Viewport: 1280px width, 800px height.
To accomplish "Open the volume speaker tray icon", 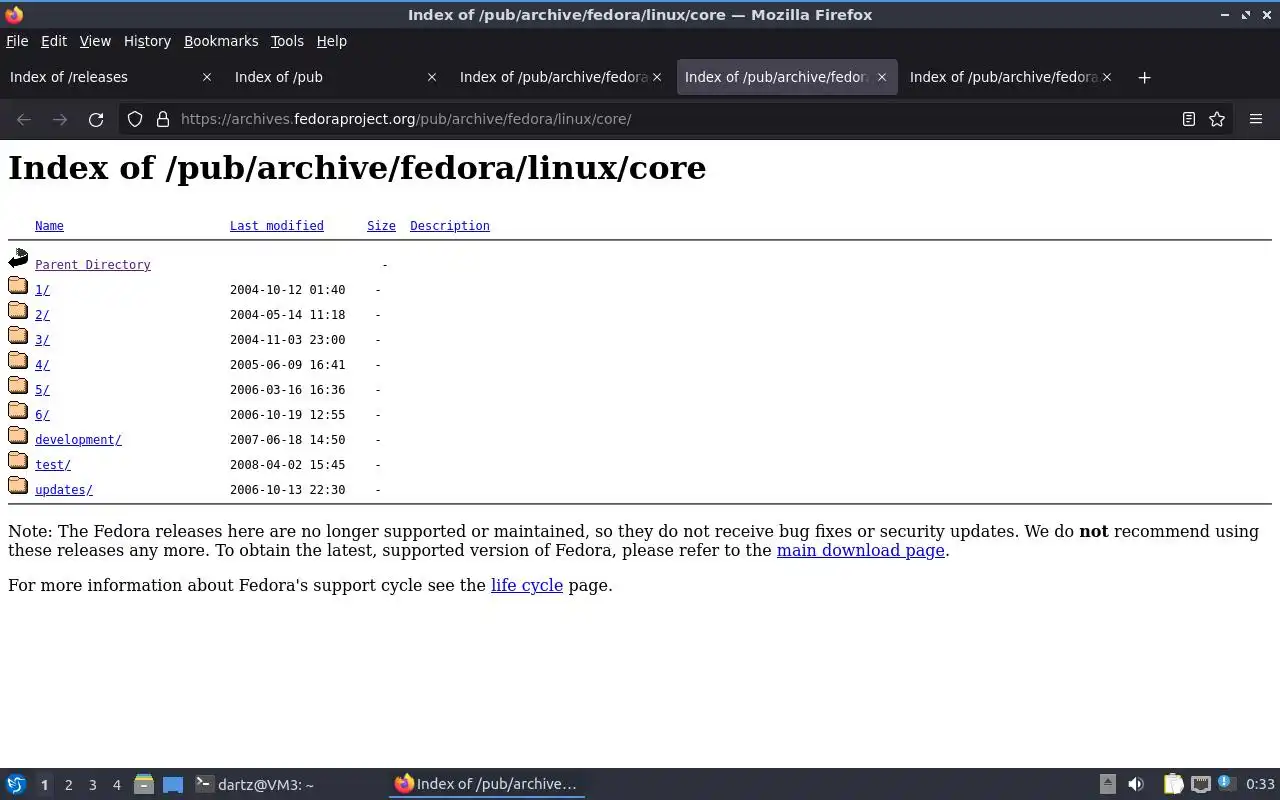I will pyautogui.click(x=1136, y=785).
